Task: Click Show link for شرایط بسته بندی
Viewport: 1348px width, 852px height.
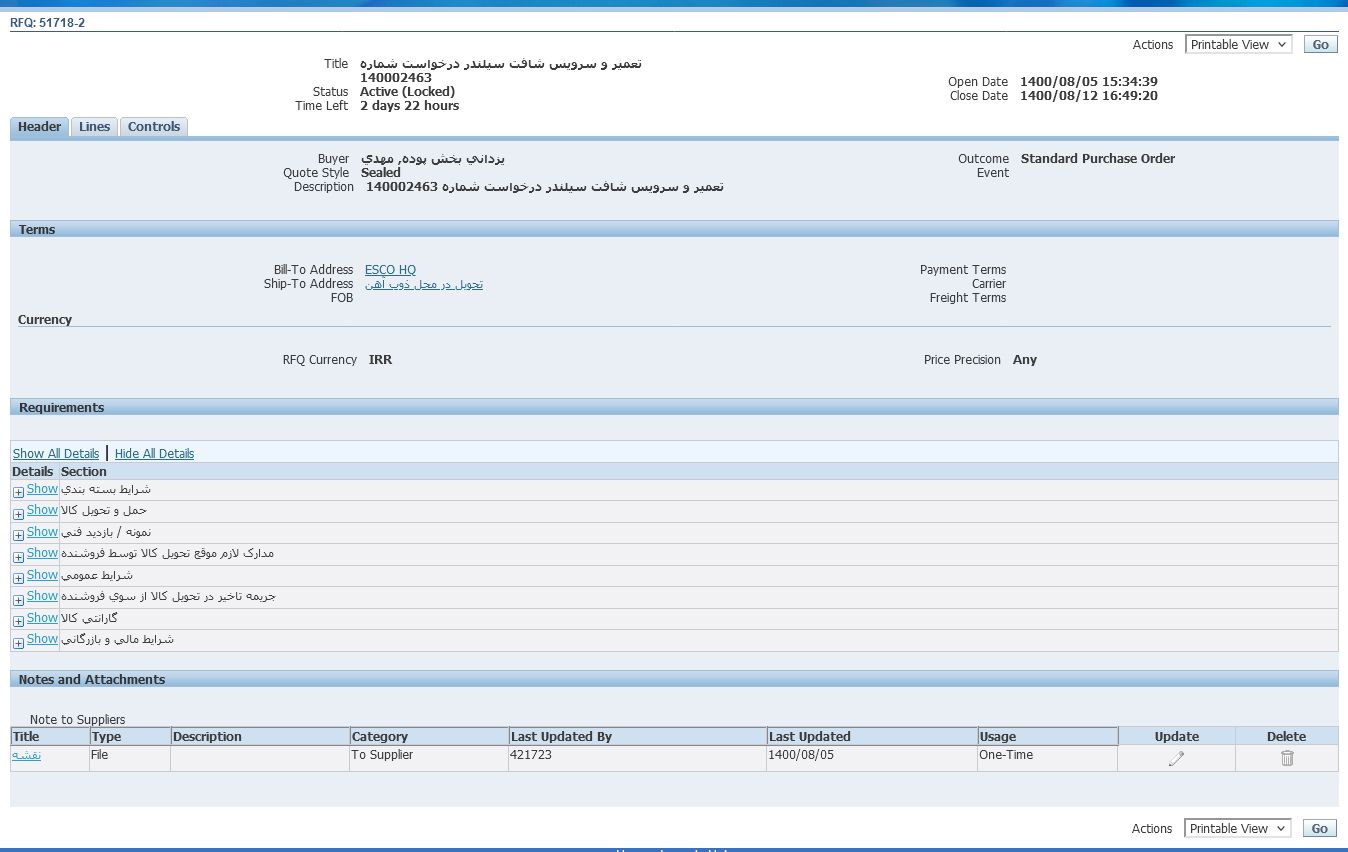Action: 42,489
